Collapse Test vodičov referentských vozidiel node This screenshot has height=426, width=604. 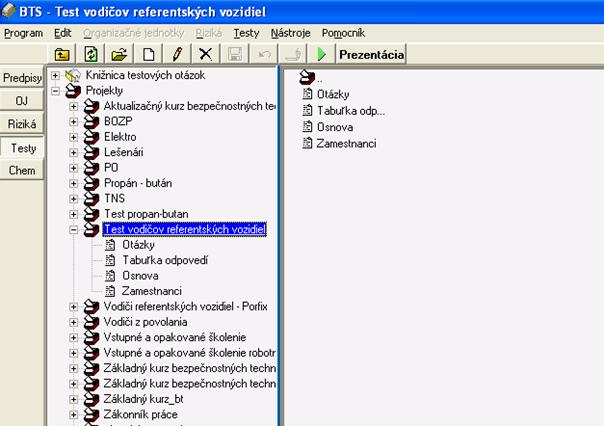point(73,230)
